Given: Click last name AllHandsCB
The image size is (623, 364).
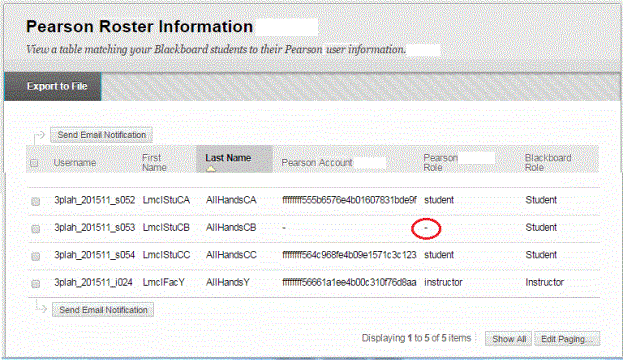Looking at the screenshot, I should pos(231,227).
